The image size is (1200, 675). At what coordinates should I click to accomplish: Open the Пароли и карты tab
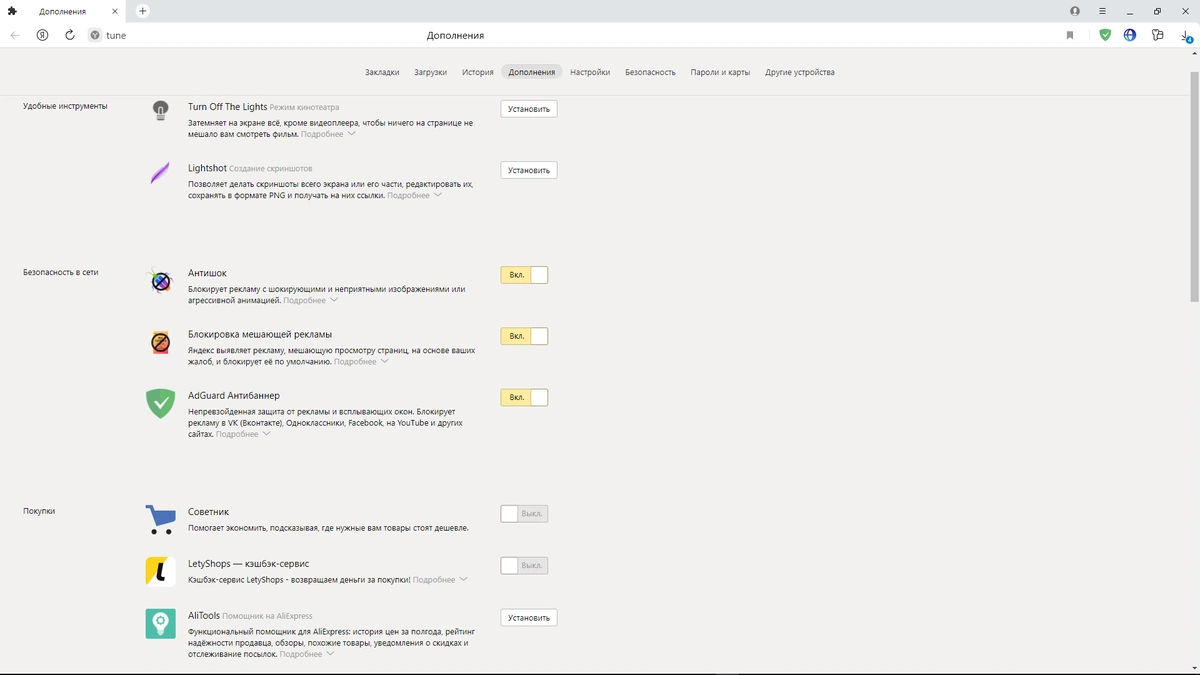click(x=720, y=72)
